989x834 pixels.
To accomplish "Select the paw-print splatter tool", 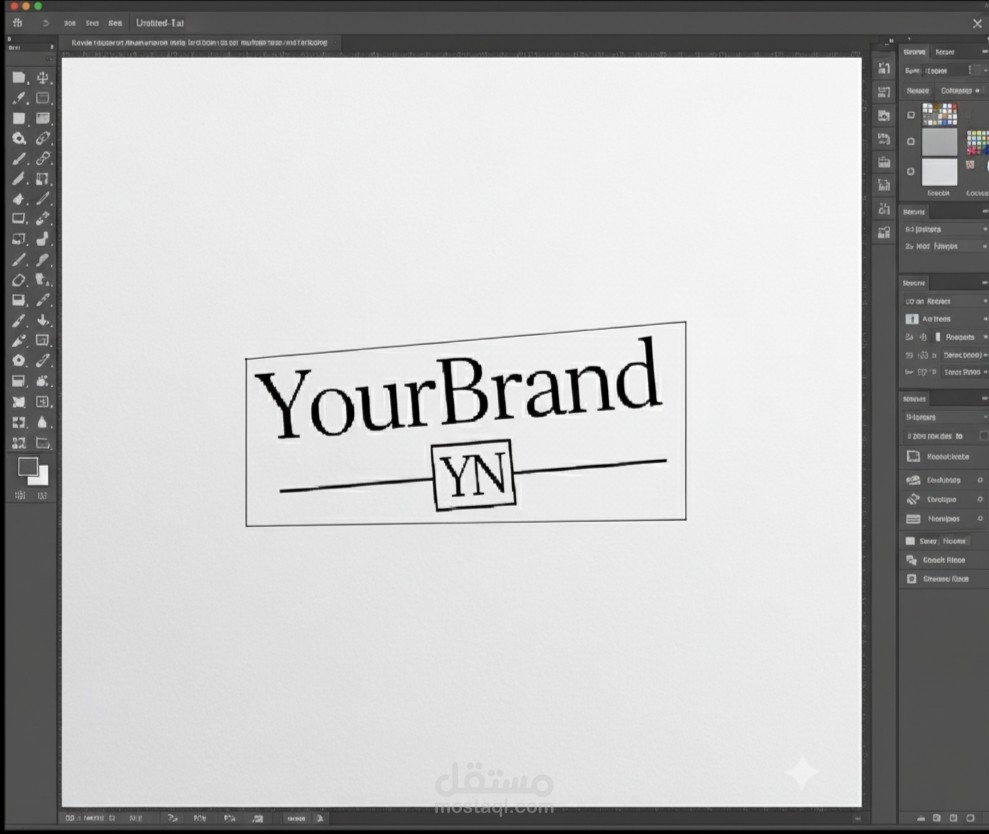I will [42, 381].
